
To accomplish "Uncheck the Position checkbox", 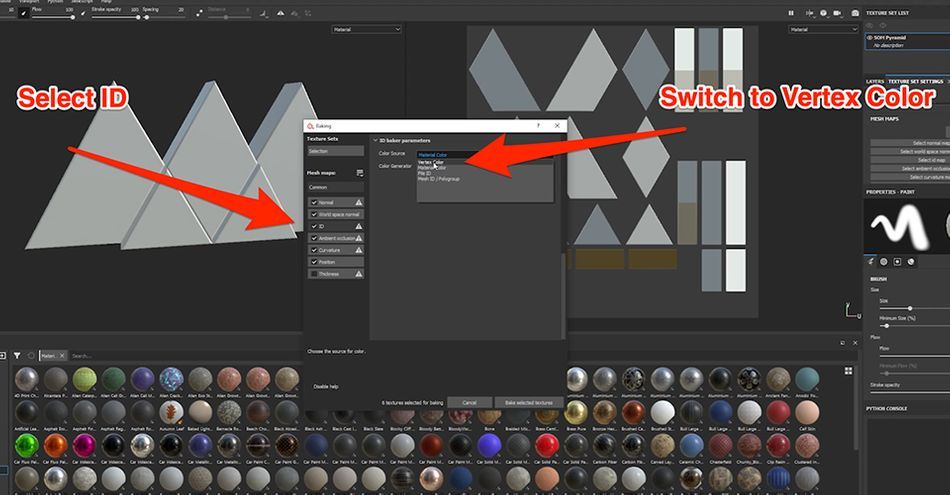I will [314, 262].
